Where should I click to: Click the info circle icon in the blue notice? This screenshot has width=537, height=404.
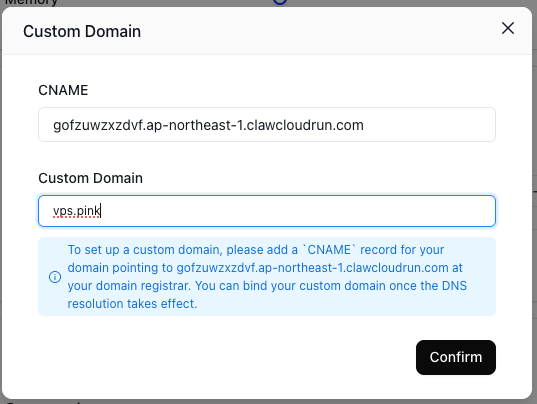pos(55,277)
